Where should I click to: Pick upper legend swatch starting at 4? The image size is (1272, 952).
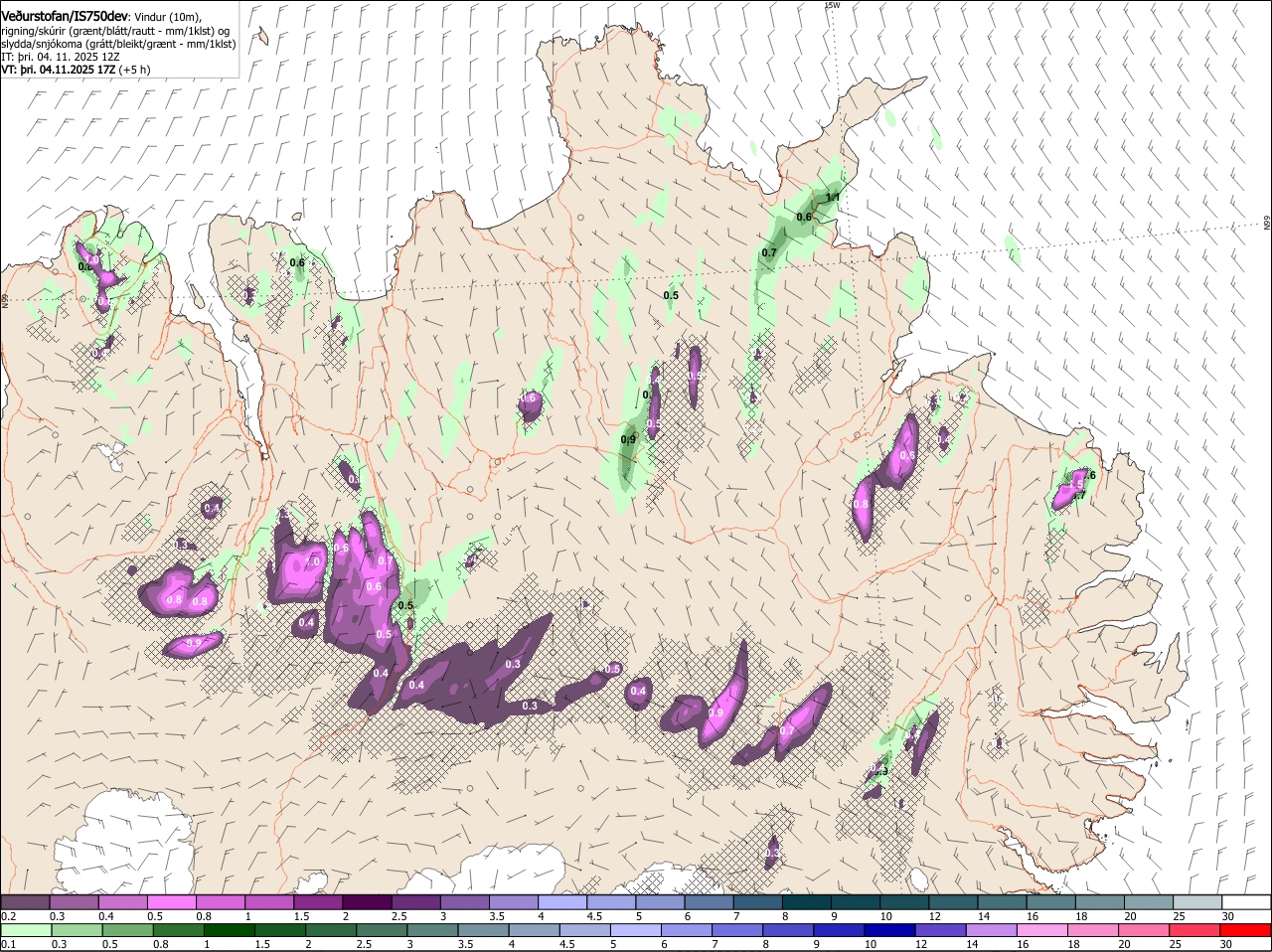562,902
